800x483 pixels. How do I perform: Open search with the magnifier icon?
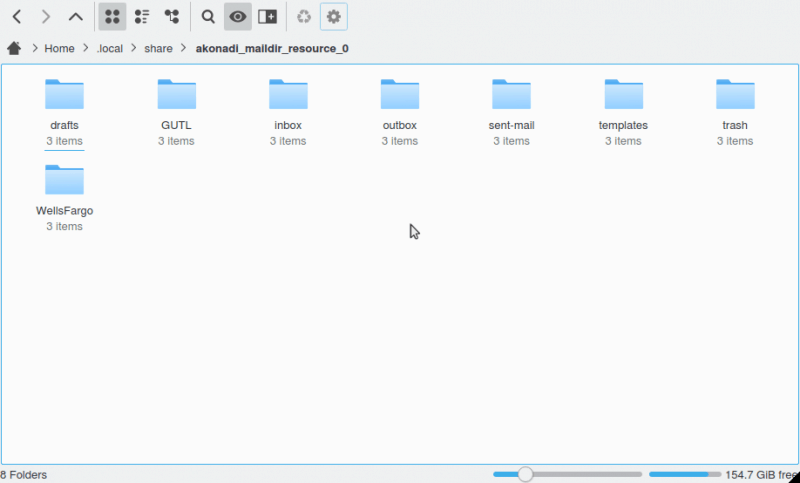coord(208,16)
